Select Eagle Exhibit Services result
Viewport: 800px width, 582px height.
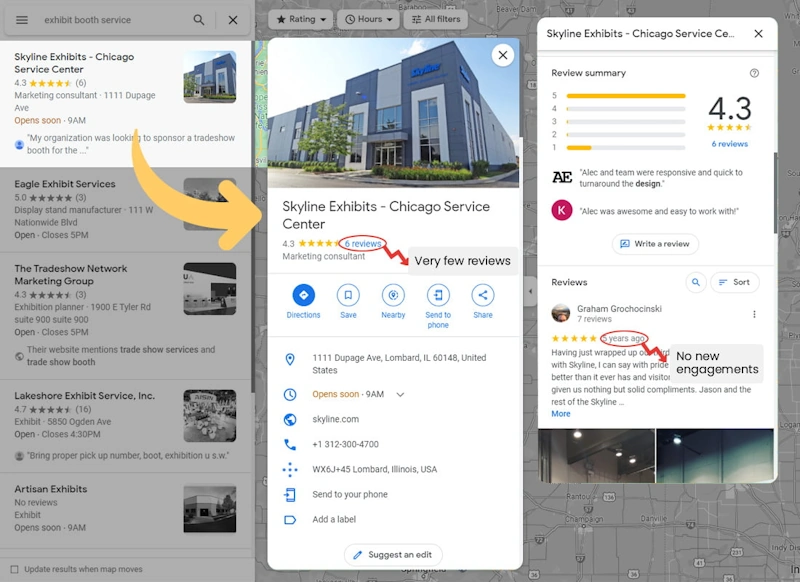coord(126,210)
